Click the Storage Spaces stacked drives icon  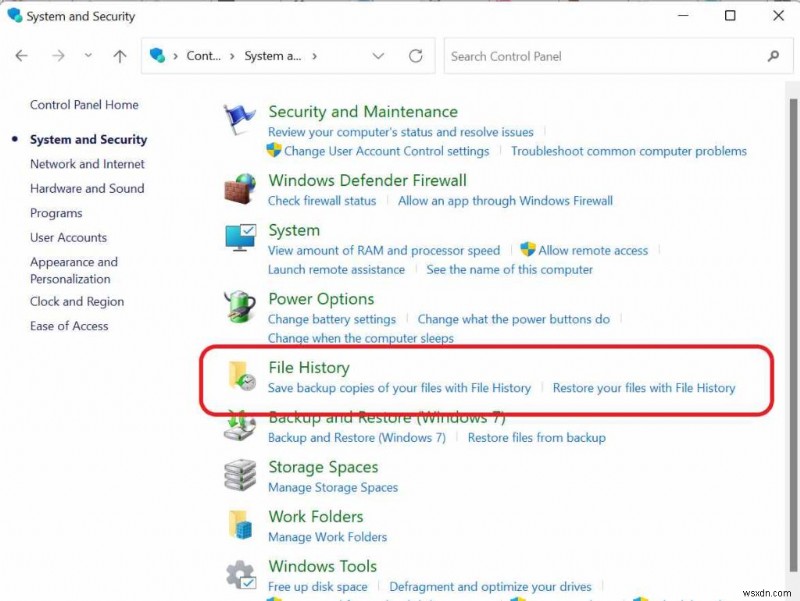pos(239,470)
